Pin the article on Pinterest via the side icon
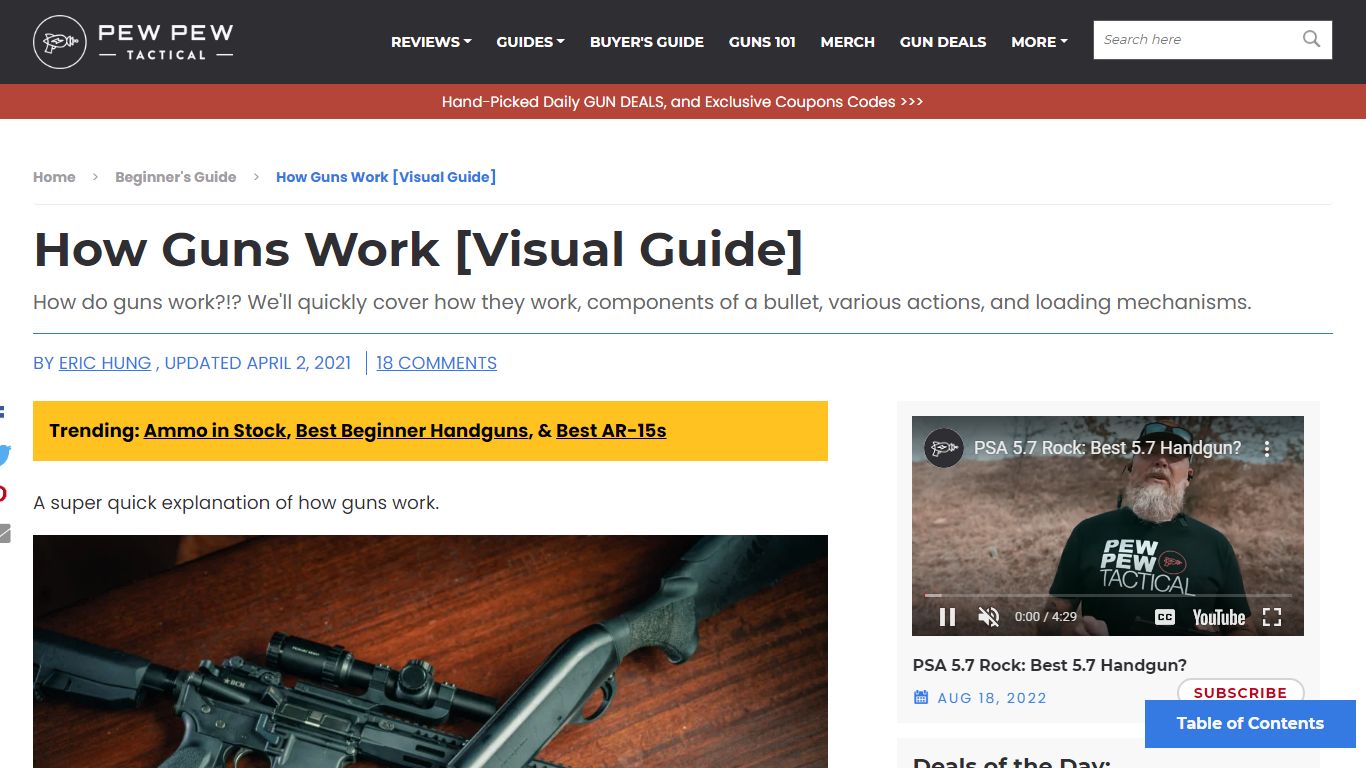 3,494
